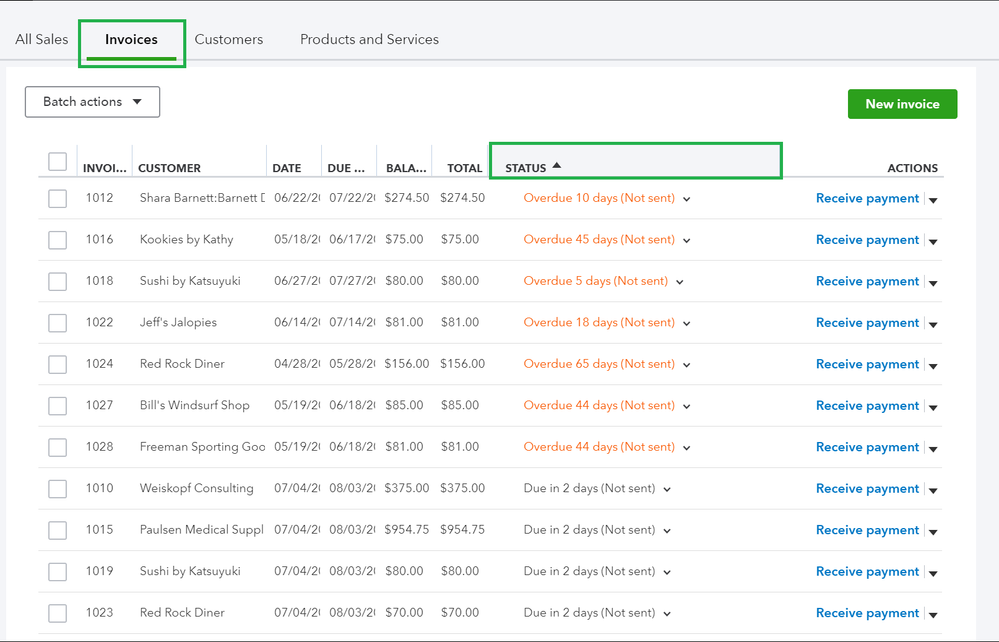Select the checkbox for invoice 1023
The height and width of the screenshot is (642, 999).
click(57, 613)
